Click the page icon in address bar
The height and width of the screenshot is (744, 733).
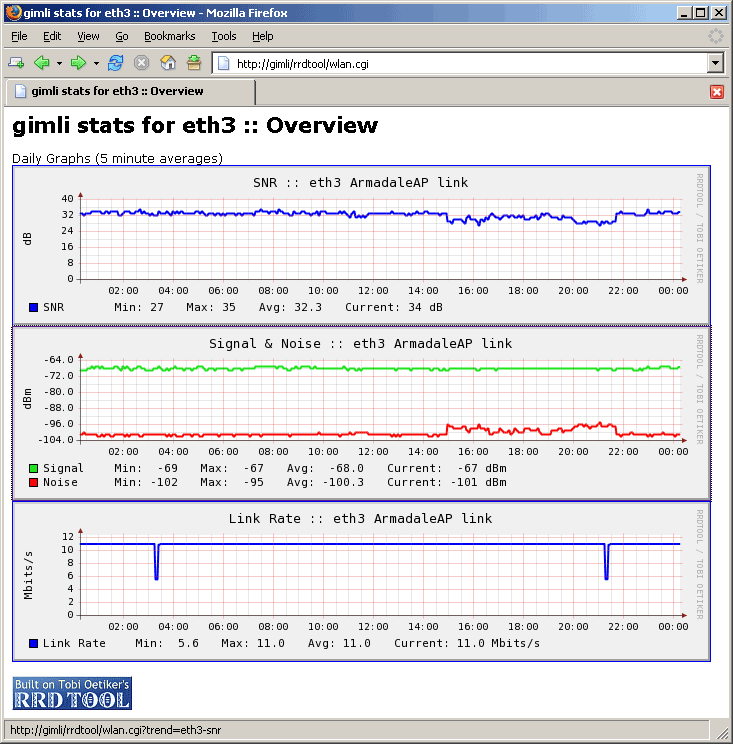[223, 64]
